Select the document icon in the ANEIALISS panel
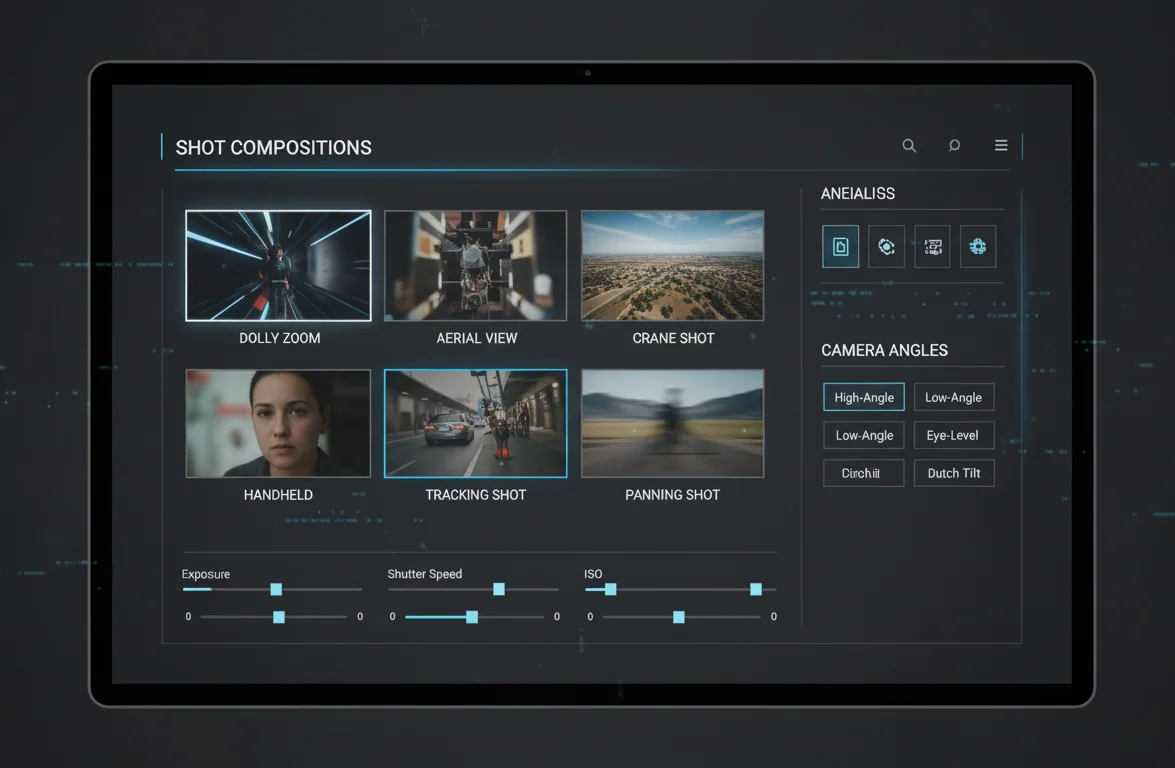The width and height of the screenshot is (1175, 768). pos(840,246)
